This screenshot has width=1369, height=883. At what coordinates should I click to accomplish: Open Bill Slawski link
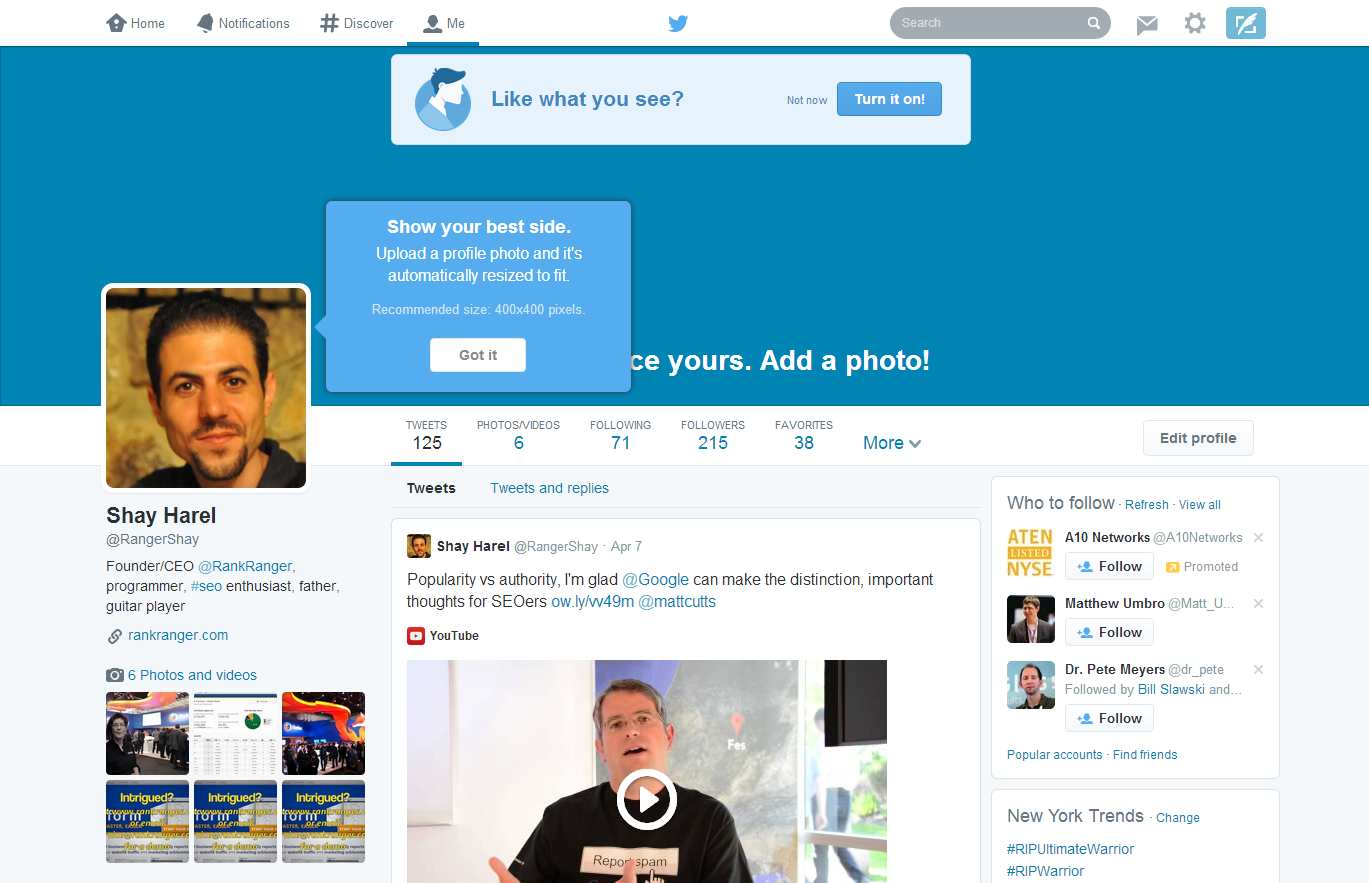tap(1171, 689)
